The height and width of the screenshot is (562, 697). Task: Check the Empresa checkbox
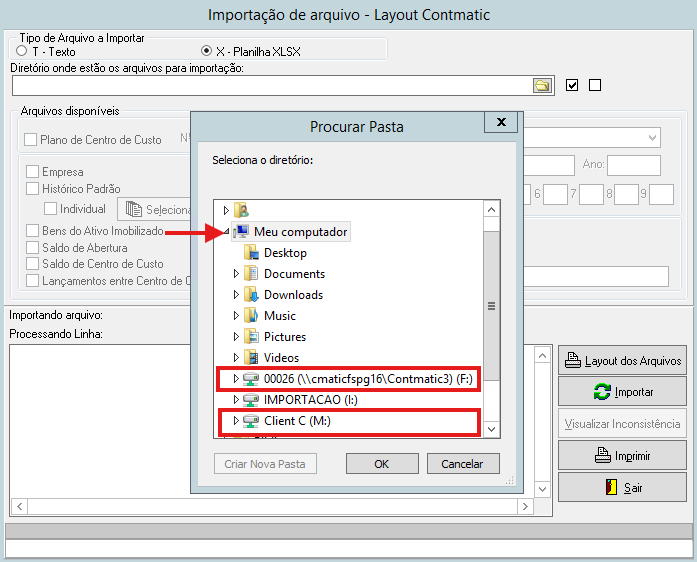coord(32,172)
